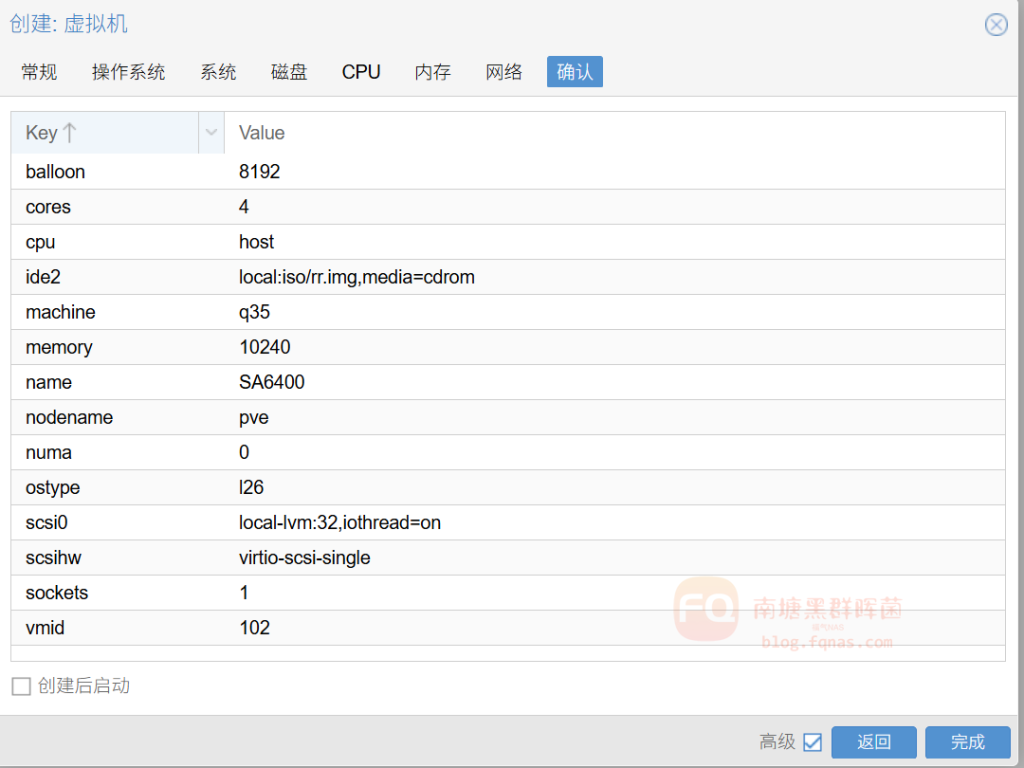This screenshot has width=1024, height=768.
Task: Open the Key column dropdown arrow
Action: click(x=211, y=133)
